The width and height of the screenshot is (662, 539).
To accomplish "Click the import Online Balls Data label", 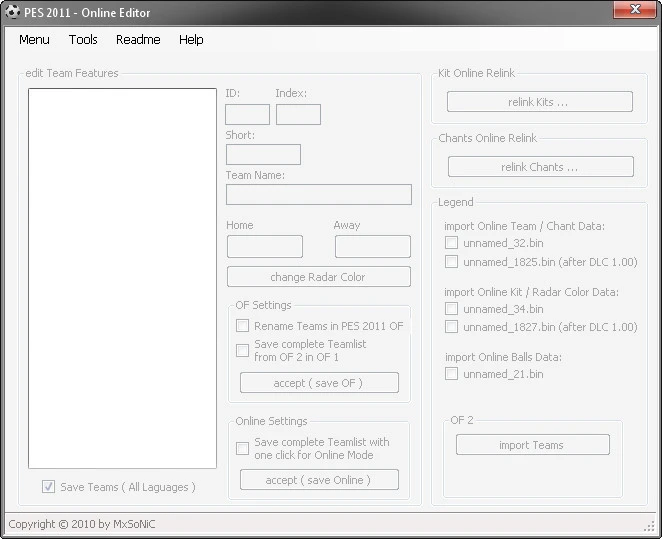I will pos(503,357).
